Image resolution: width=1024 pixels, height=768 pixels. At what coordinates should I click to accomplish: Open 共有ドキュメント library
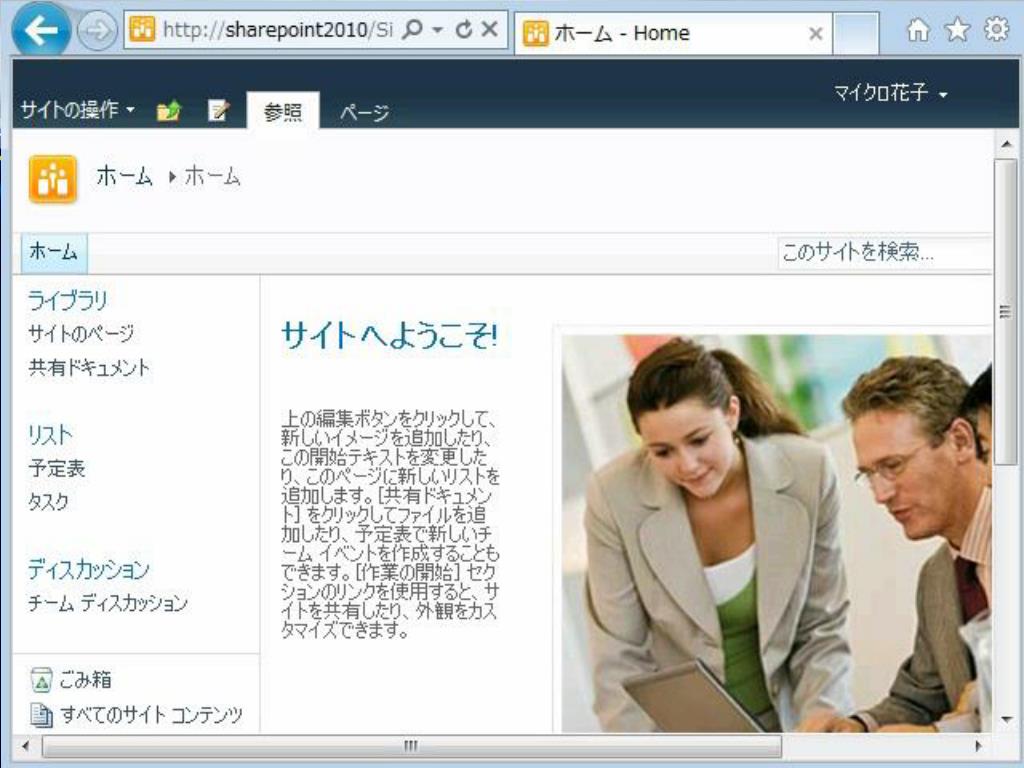(x=89, y=367)
